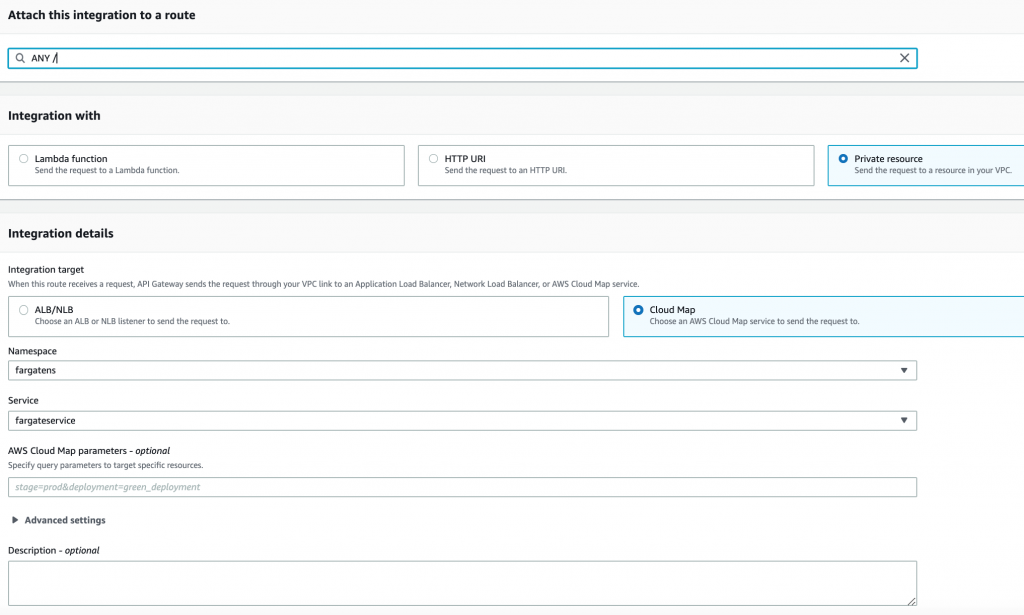
Task: Click the resize grip on the Description box
Action: click(911, 601)
